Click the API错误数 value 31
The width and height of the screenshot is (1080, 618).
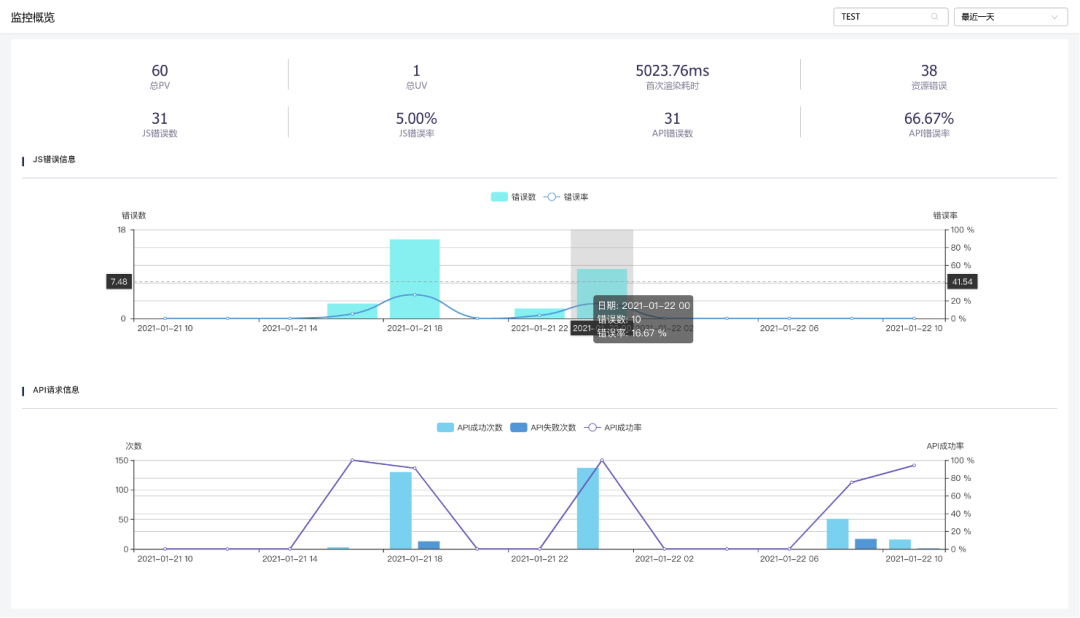pos(672,119)
